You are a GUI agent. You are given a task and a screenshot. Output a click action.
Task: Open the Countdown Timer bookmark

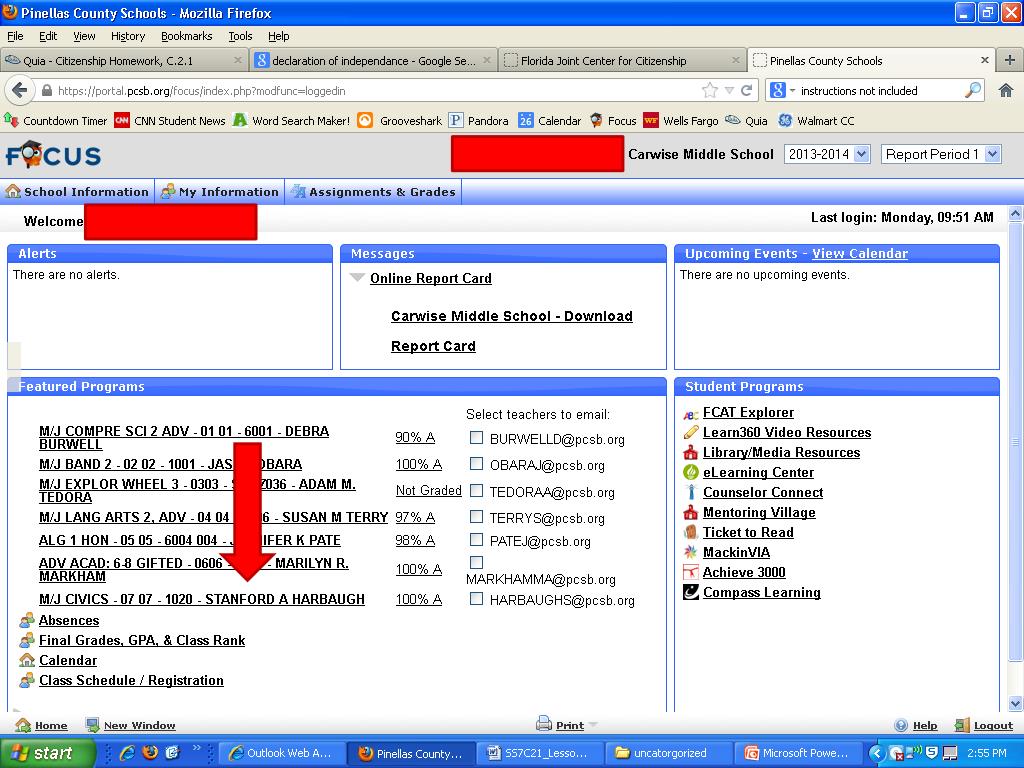[x=56, y=120]
